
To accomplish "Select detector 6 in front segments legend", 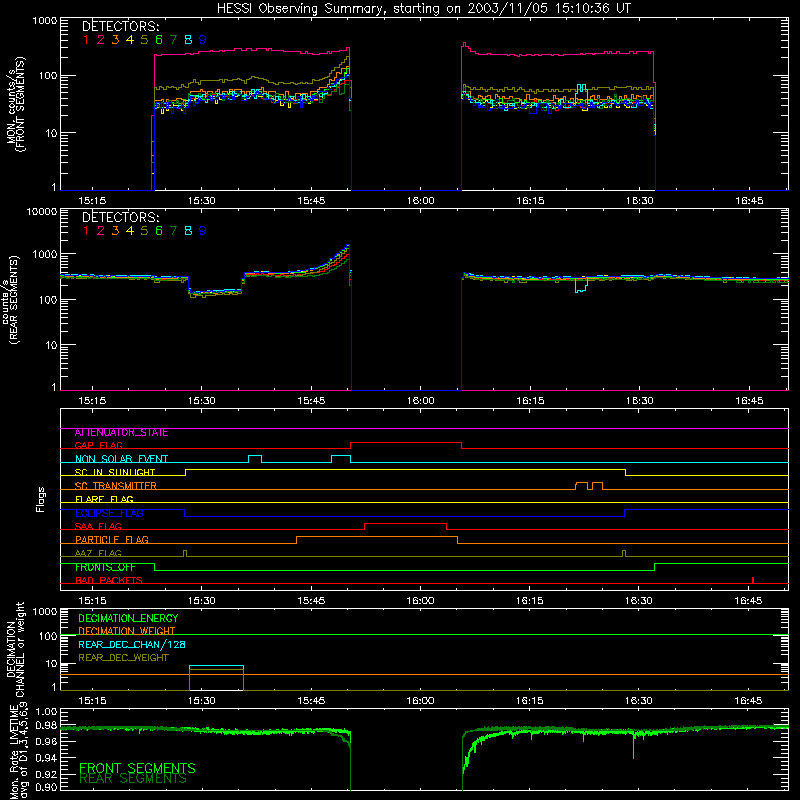I will pos(159,40).
